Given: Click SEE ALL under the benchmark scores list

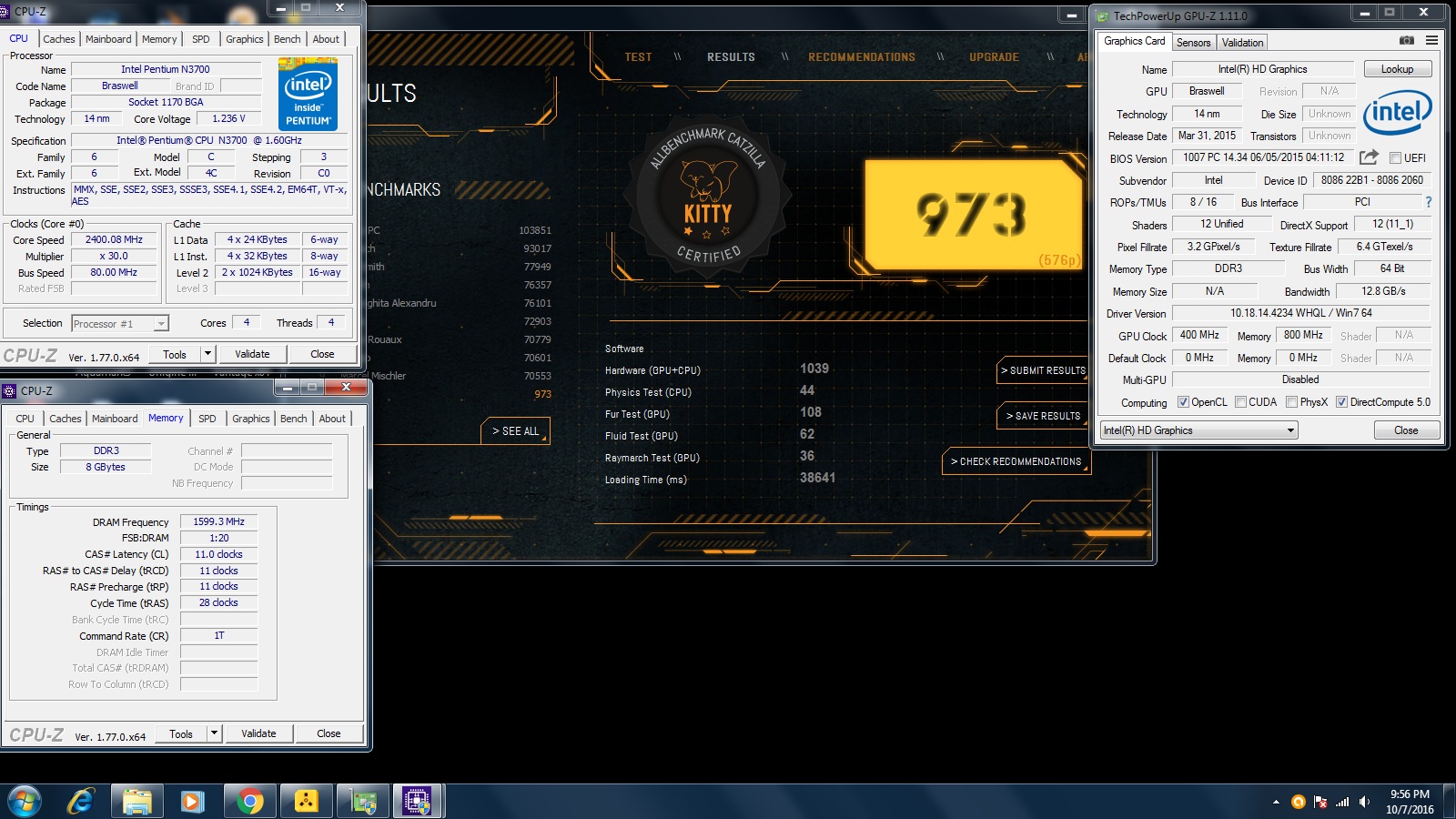Looking at the screenshot, I should (515, 430).
